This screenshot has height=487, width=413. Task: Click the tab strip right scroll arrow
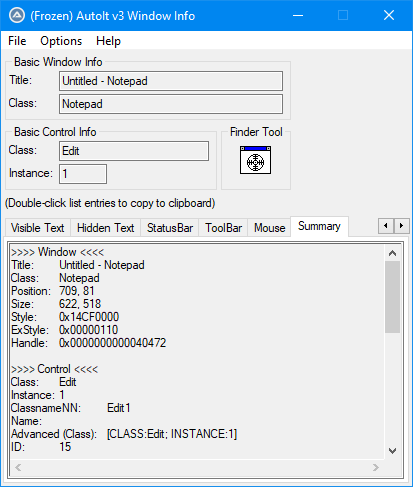(x=401, y=226)
